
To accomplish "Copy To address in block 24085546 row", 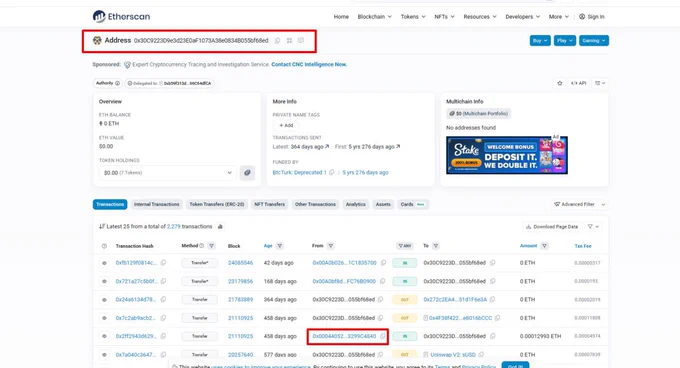I will 493,263.
